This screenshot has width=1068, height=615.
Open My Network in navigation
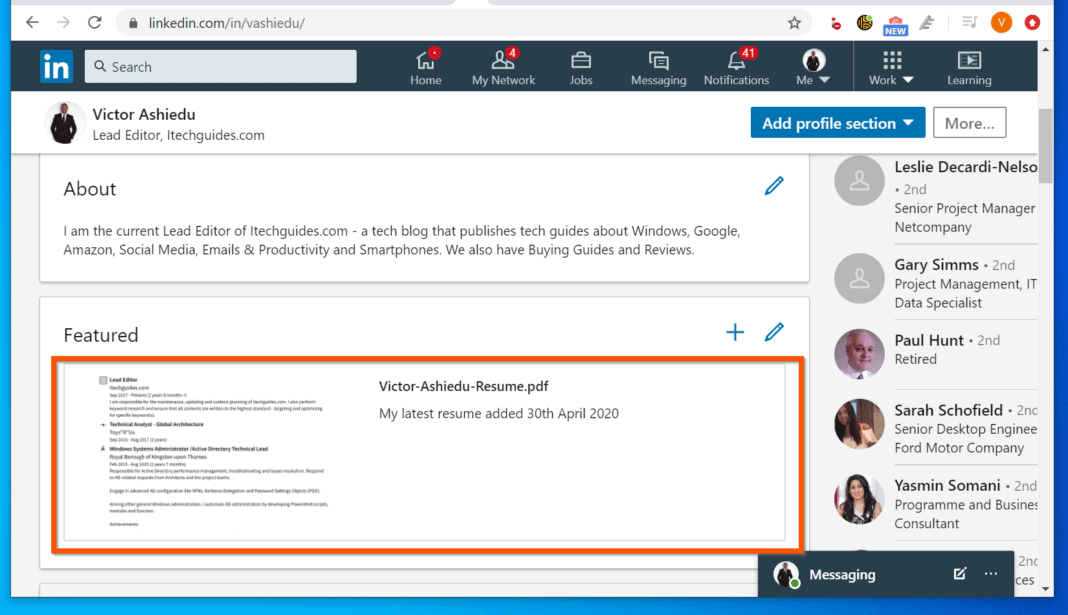coord(503,67)
